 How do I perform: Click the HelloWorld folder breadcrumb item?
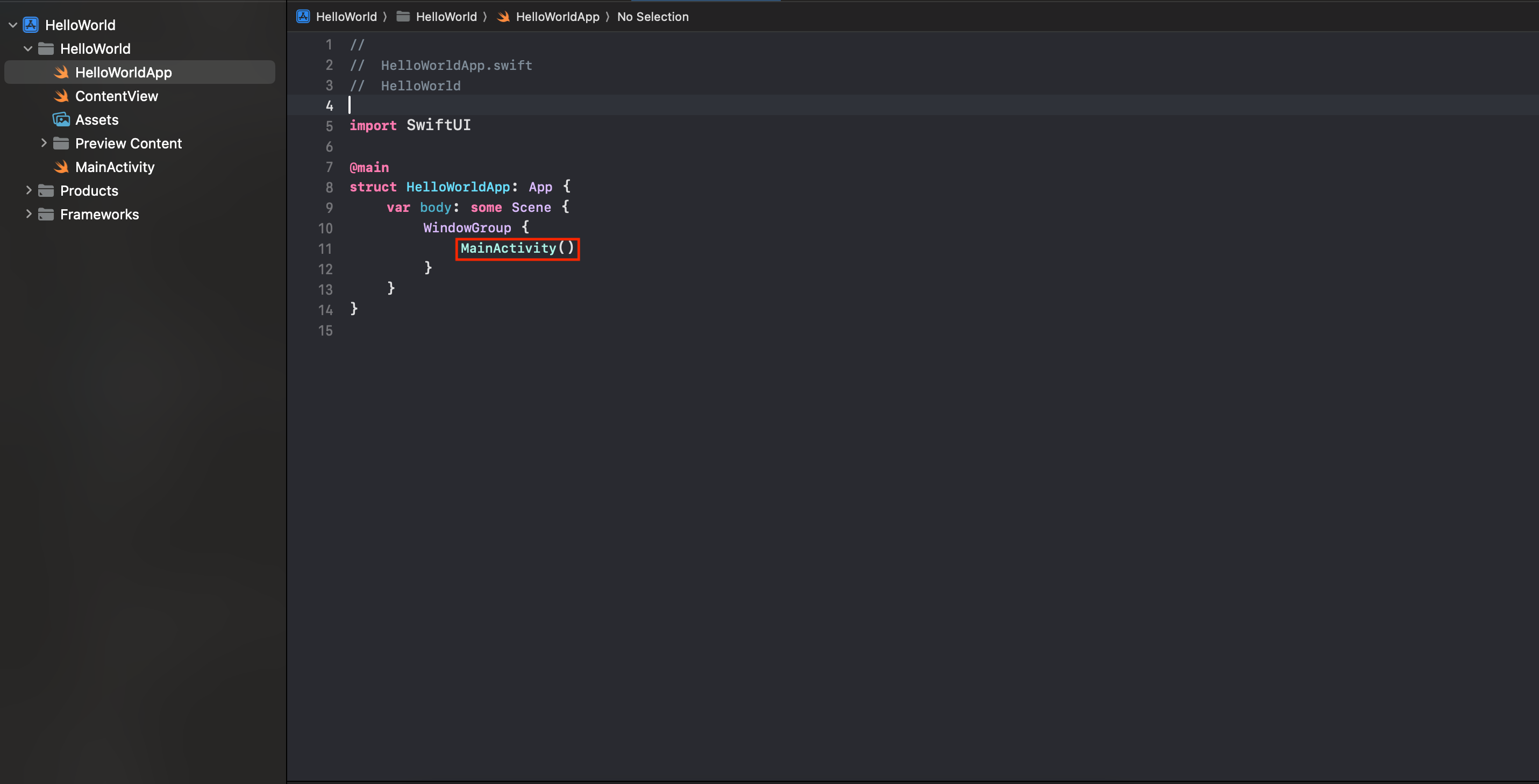[x=446, y=17]
